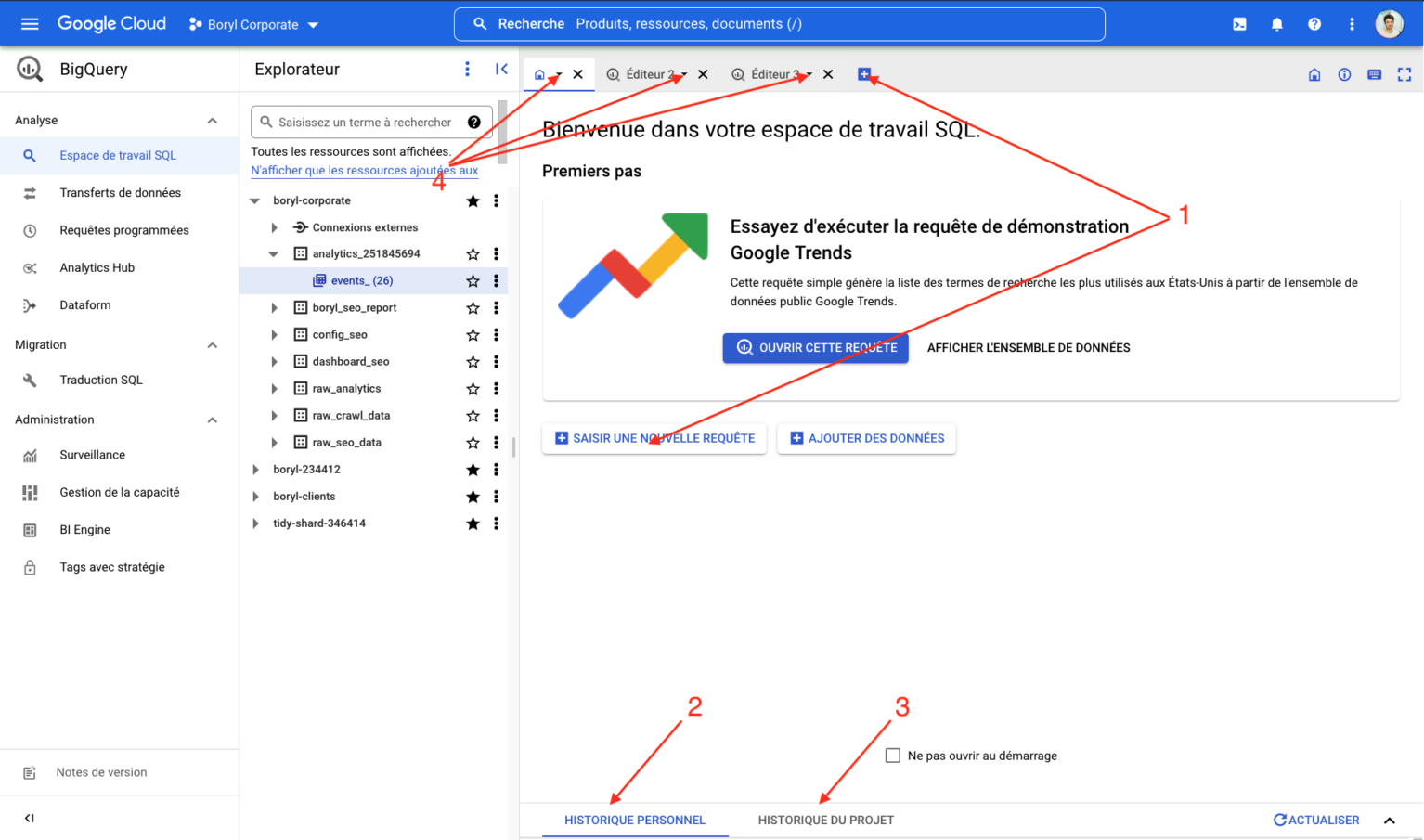The width and height of the screenshot is (1424, 840).
Task: Click Ouvrir cette requête button
Action: pyautogui.click(x=815, y=347)
